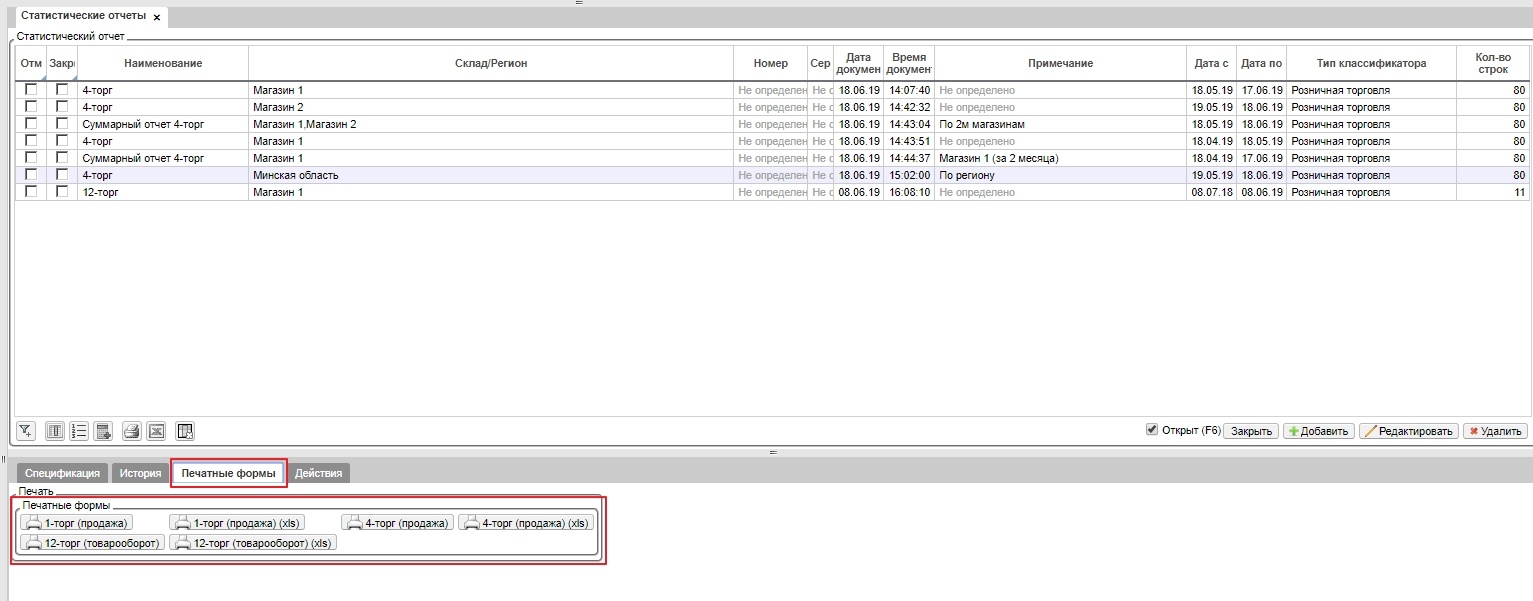The width and height of the screenshot is (1533, 601).
Task: Open column settings icon below table
Action: 55,431
